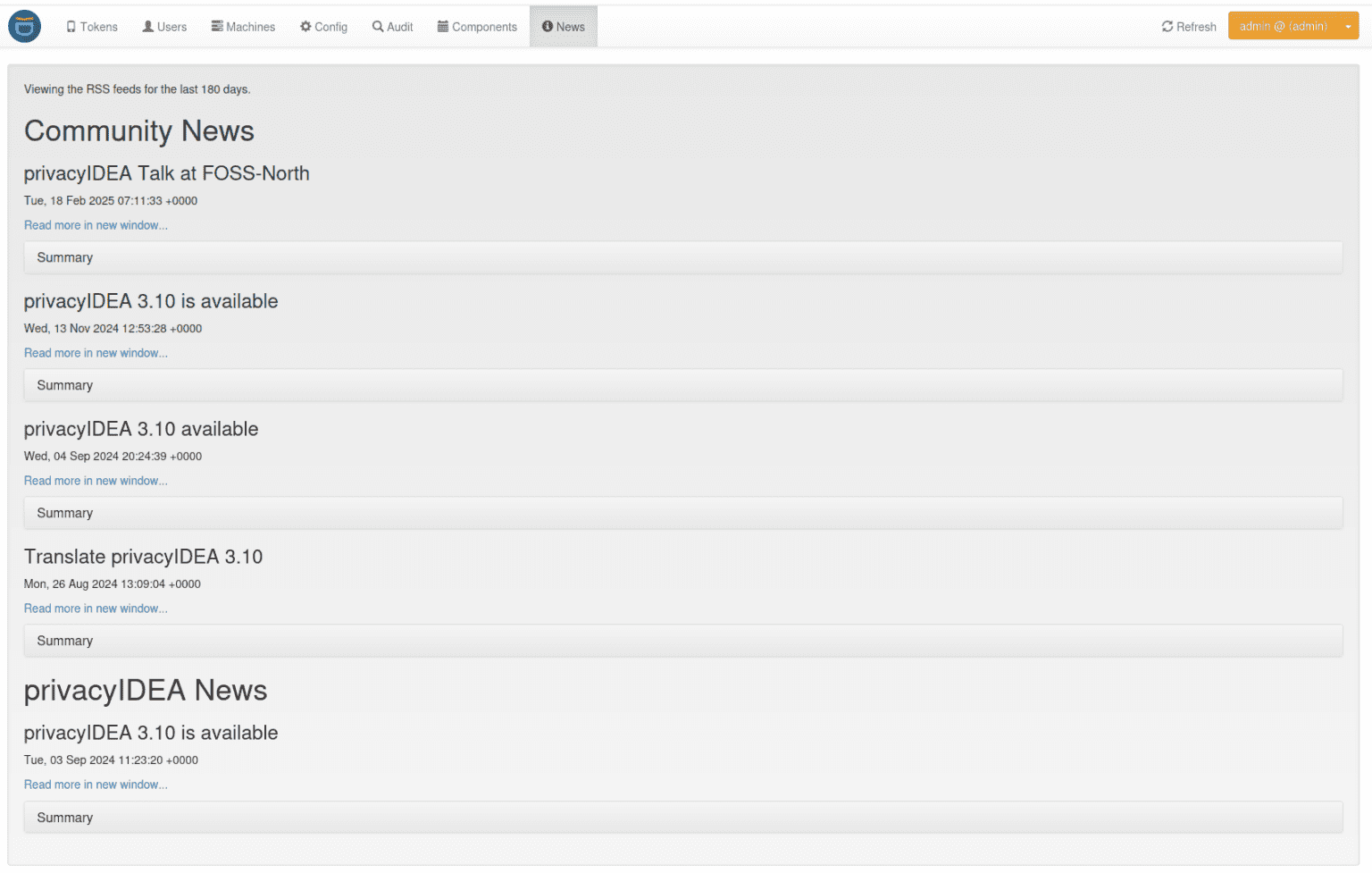Click the Refresh arrows icon
1372x873 pixels.
click(1167, 26)
